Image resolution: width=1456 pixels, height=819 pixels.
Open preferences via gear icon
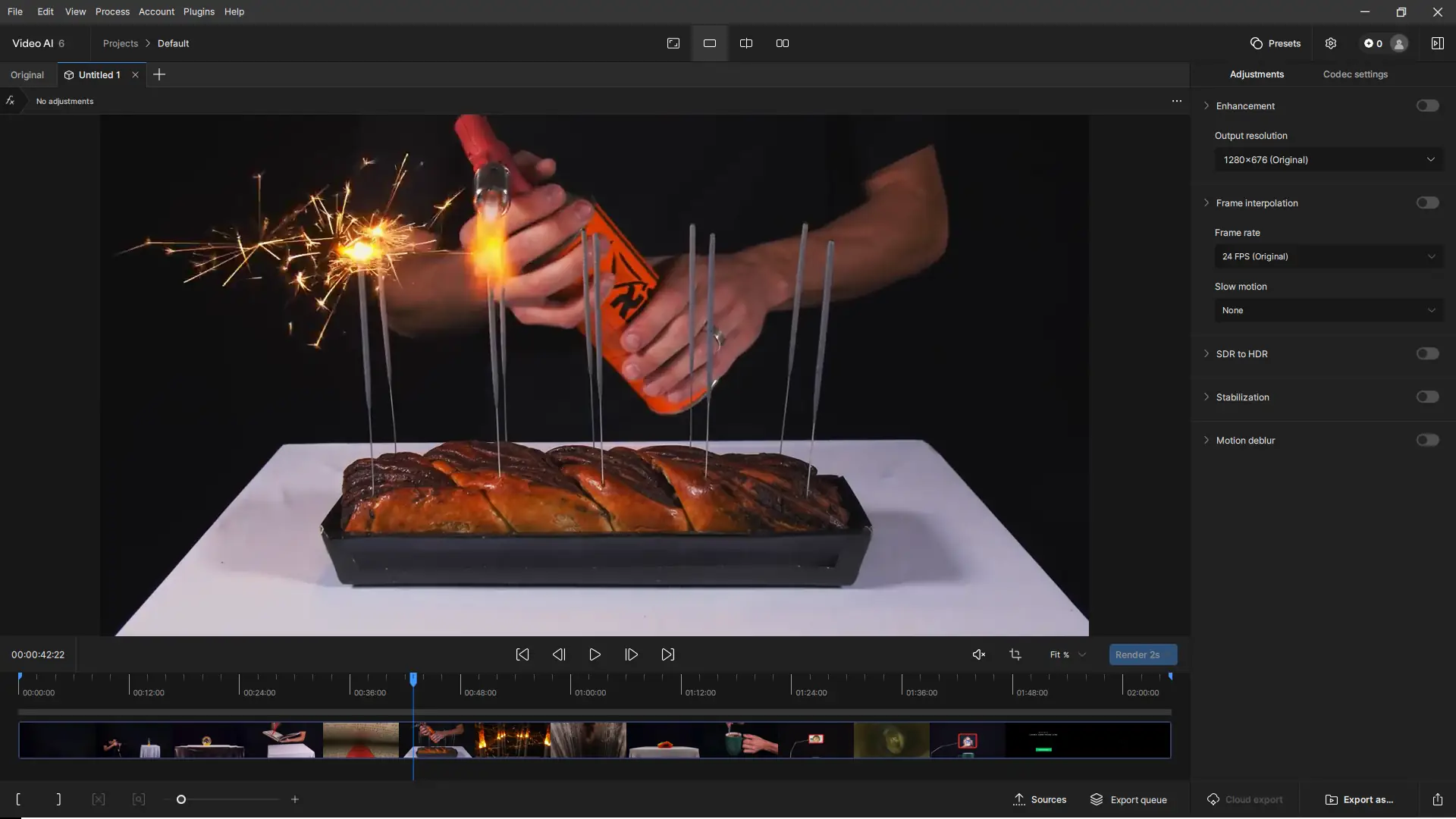[1331, 43]
